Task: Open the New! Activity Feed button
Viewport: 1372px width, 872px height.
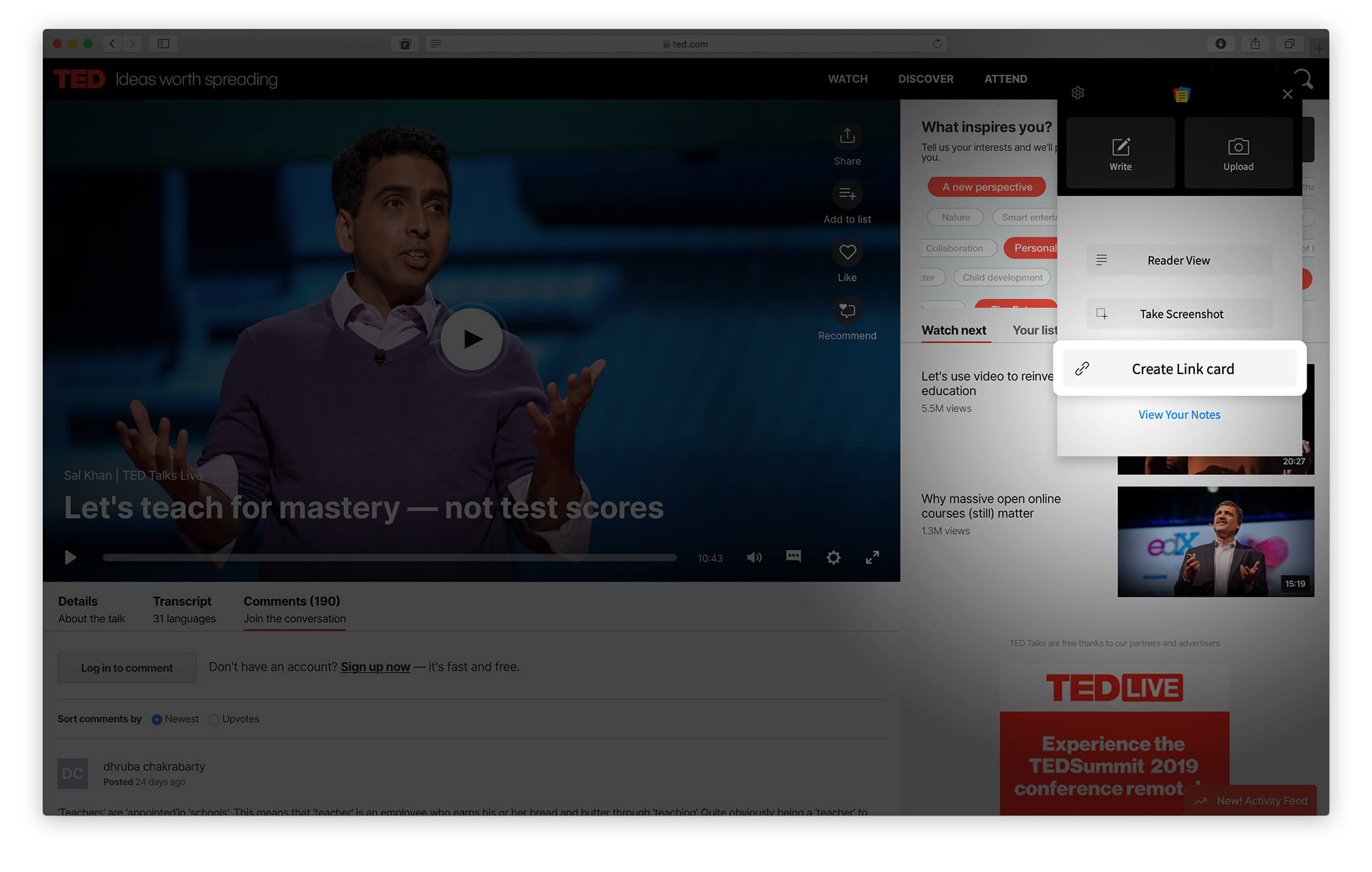Action: 1251,801
